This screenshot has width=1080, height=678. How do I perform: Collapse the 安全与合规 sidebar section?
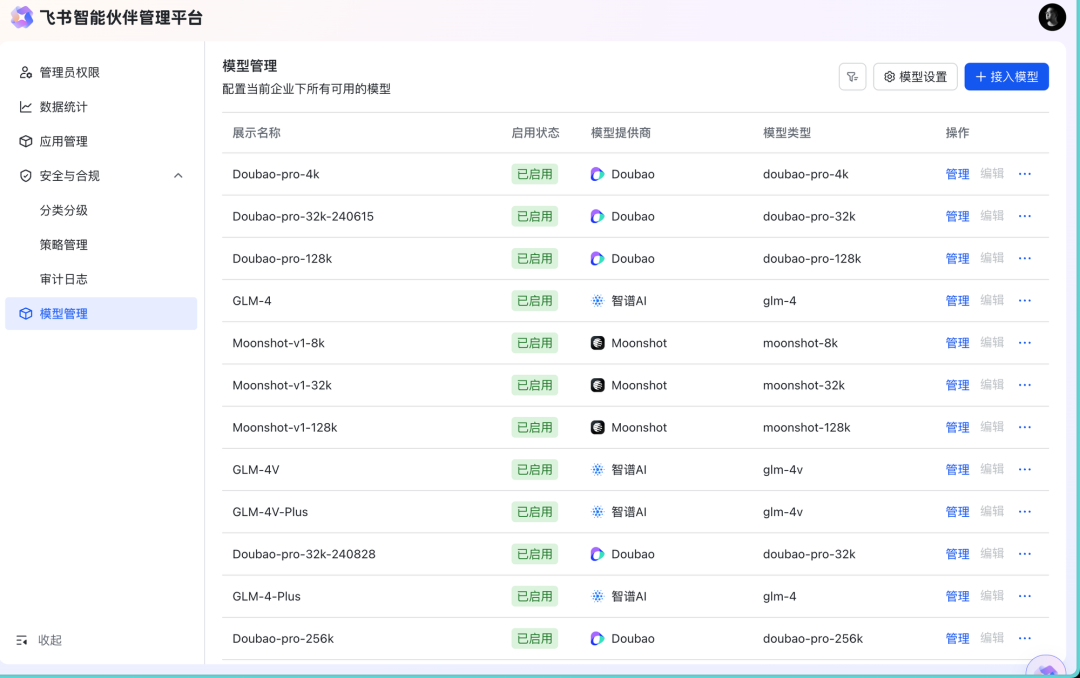pyautogui.click(x=178, y=176)
